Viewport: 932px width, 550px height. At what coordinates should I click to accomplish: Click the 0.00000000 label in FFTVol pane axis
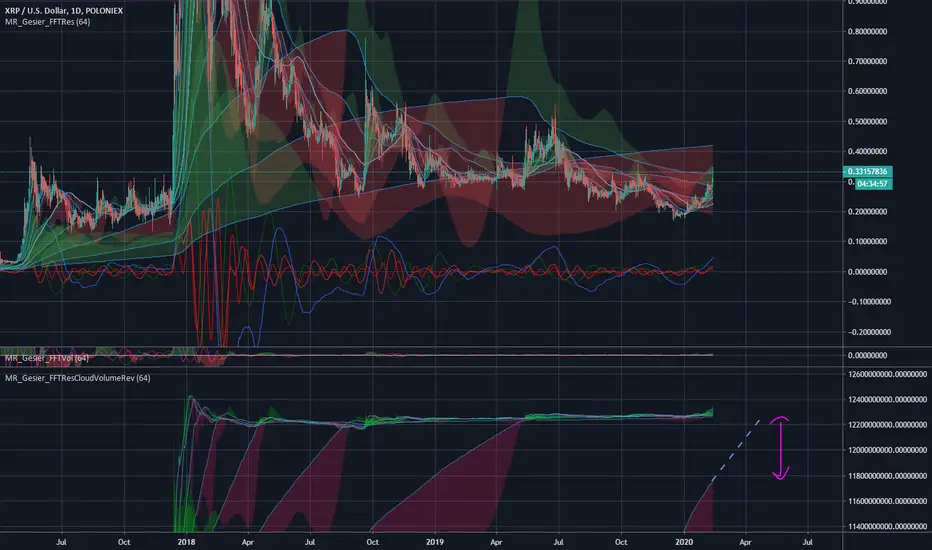tap(867, 356)
